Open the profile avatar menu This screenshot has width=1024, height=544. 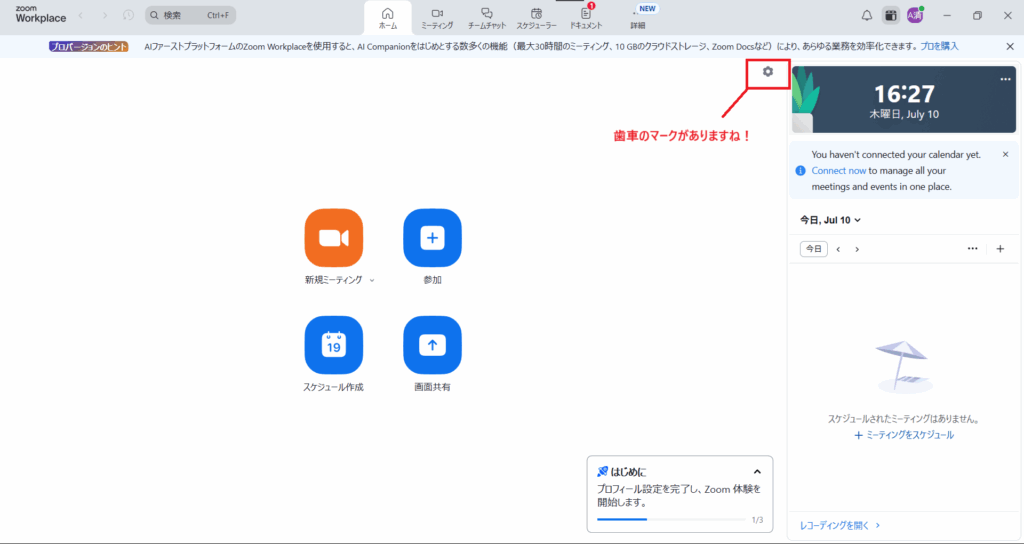coord(915,16)
